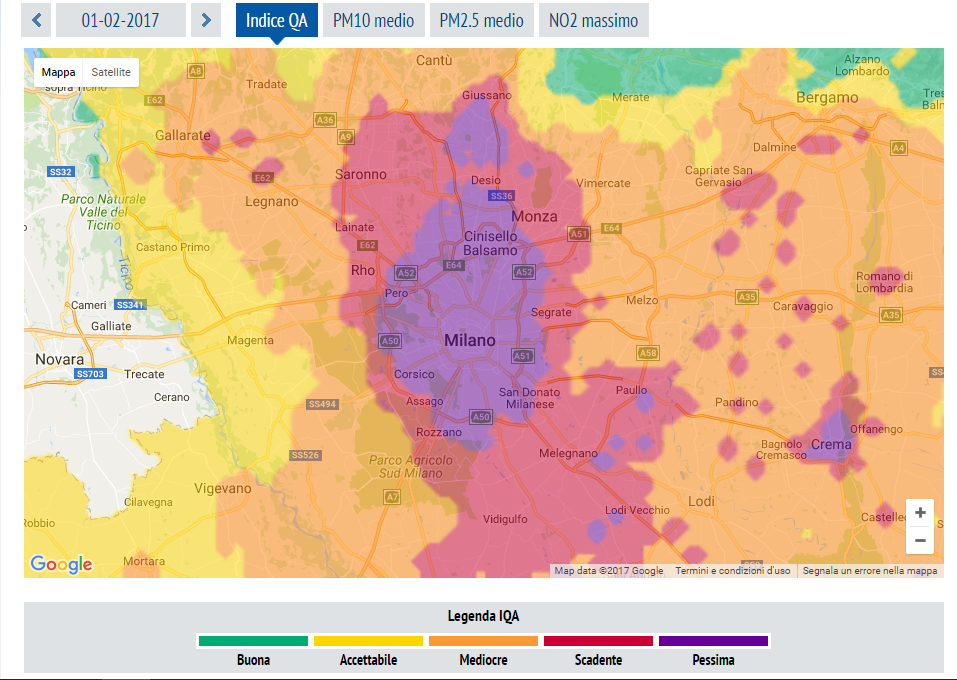The image size is (957, 680).
Task: Switch to PM10 medio tab
Action: [x=373, y=20]
